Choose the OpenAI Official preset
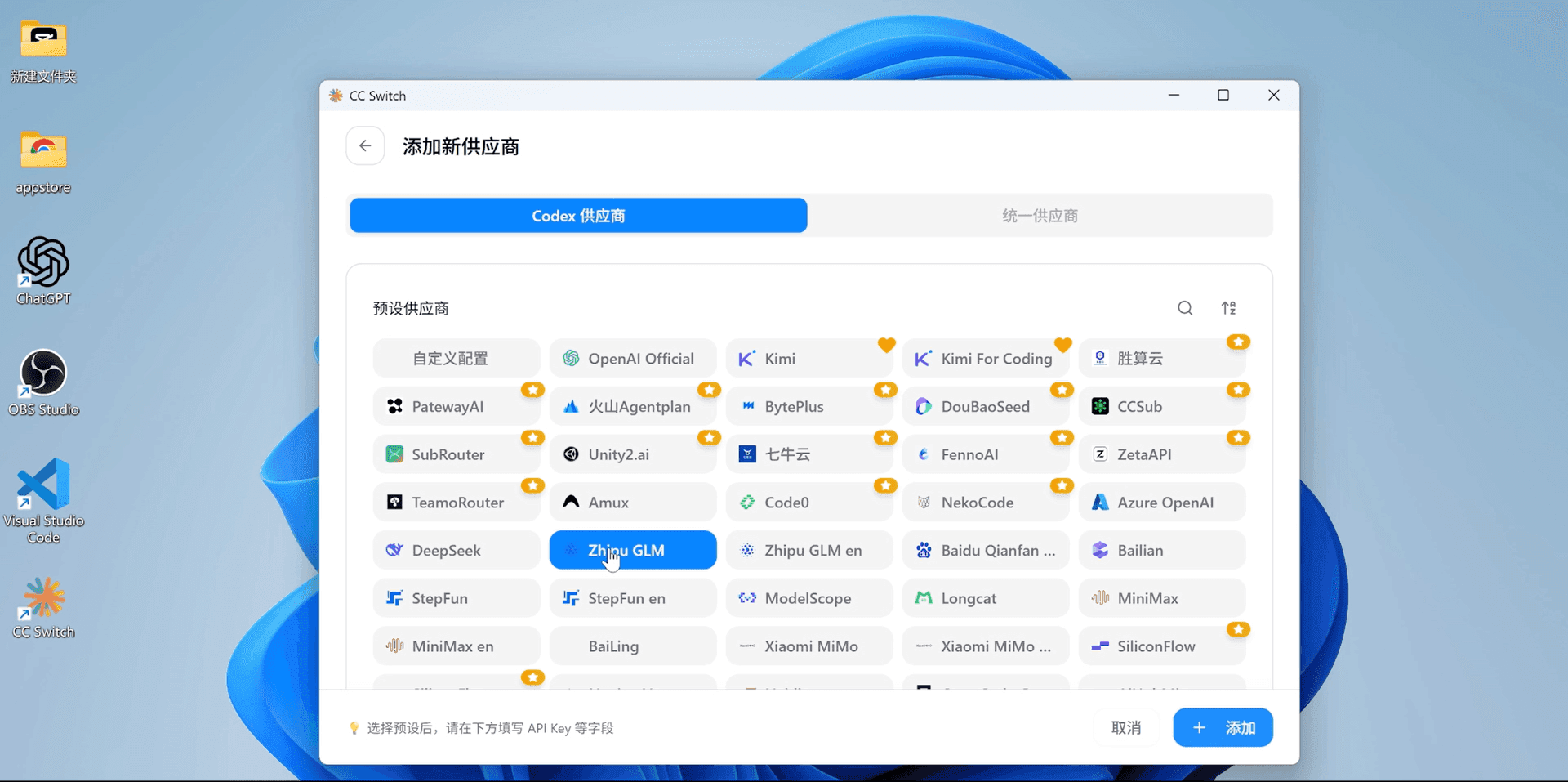 tap(633, 359)
